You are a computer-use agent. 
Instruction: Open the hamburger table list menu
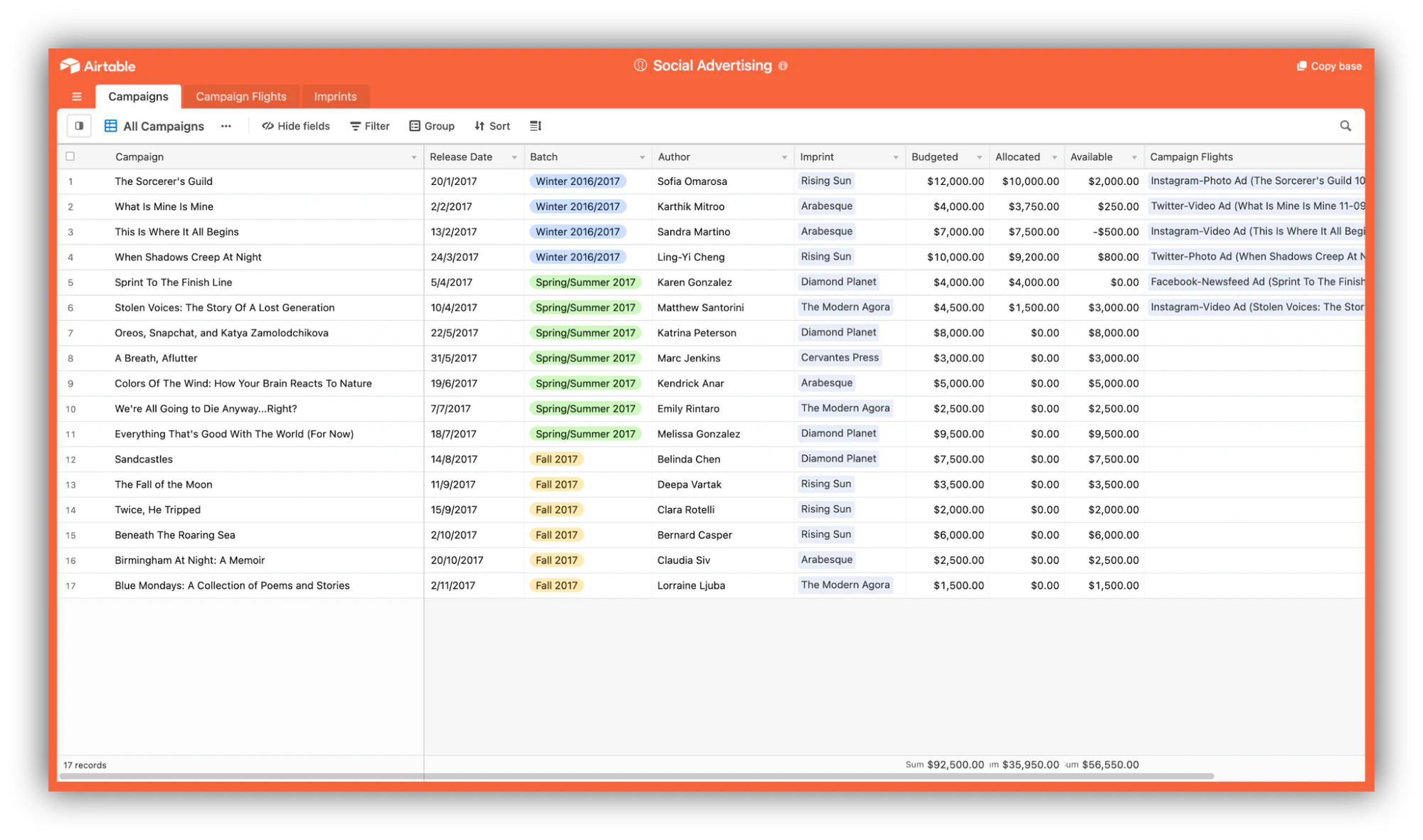(x=77, y=97)
